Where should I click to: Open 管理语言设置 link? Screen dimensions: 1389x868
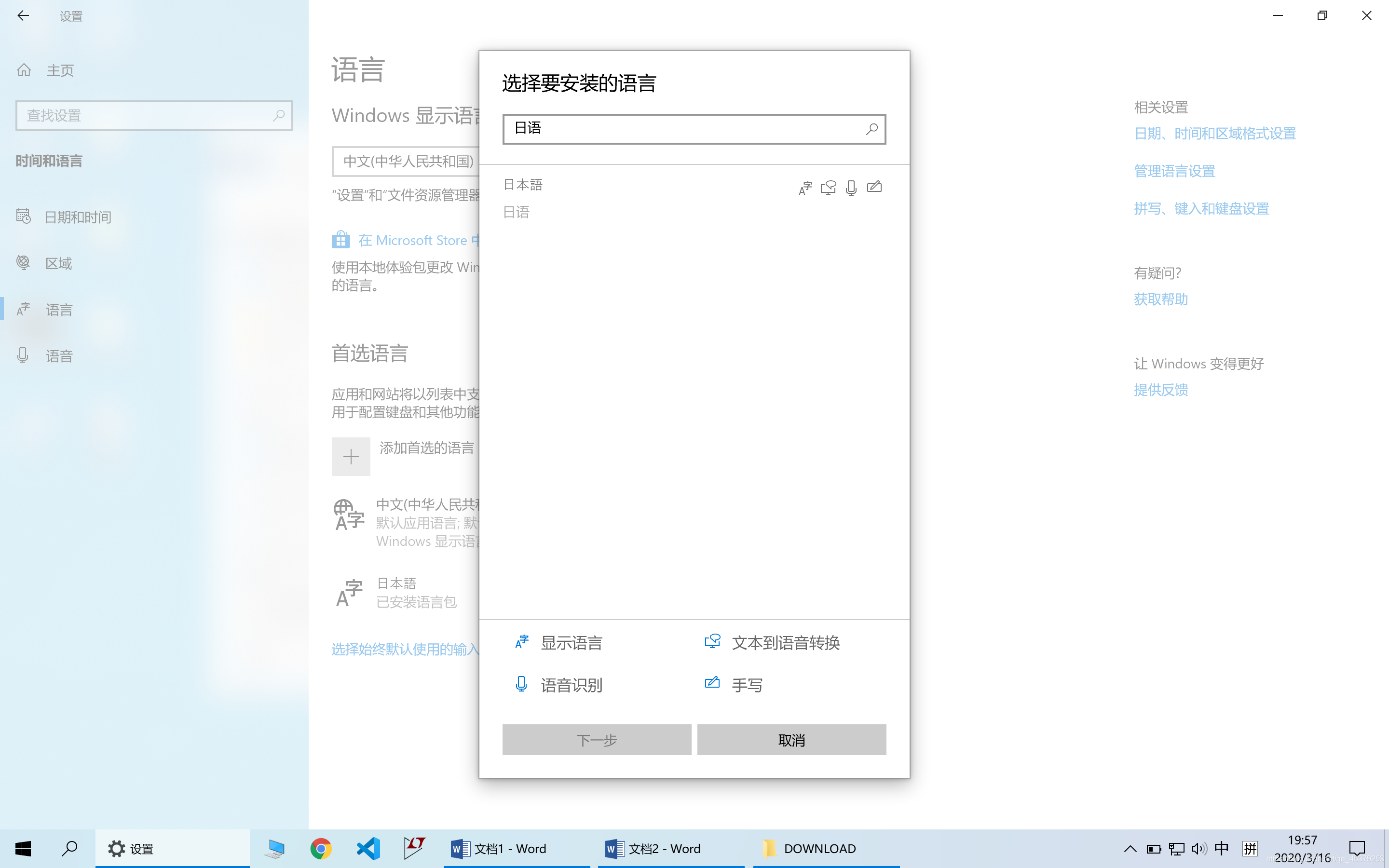[x=1174, y=171]
